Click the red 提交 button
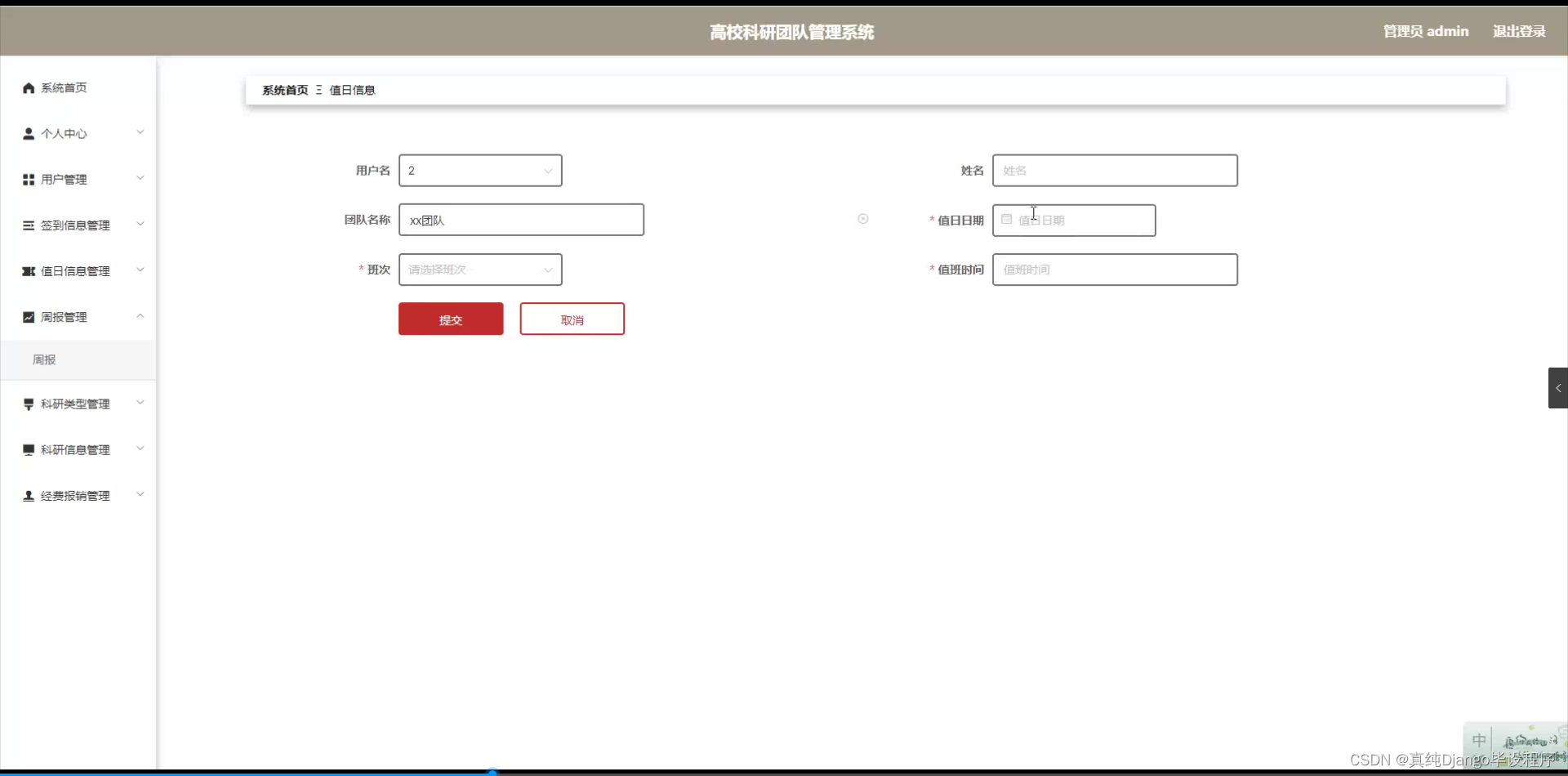Viewport: 1568px width, 776px height. (x=451, y=319)
